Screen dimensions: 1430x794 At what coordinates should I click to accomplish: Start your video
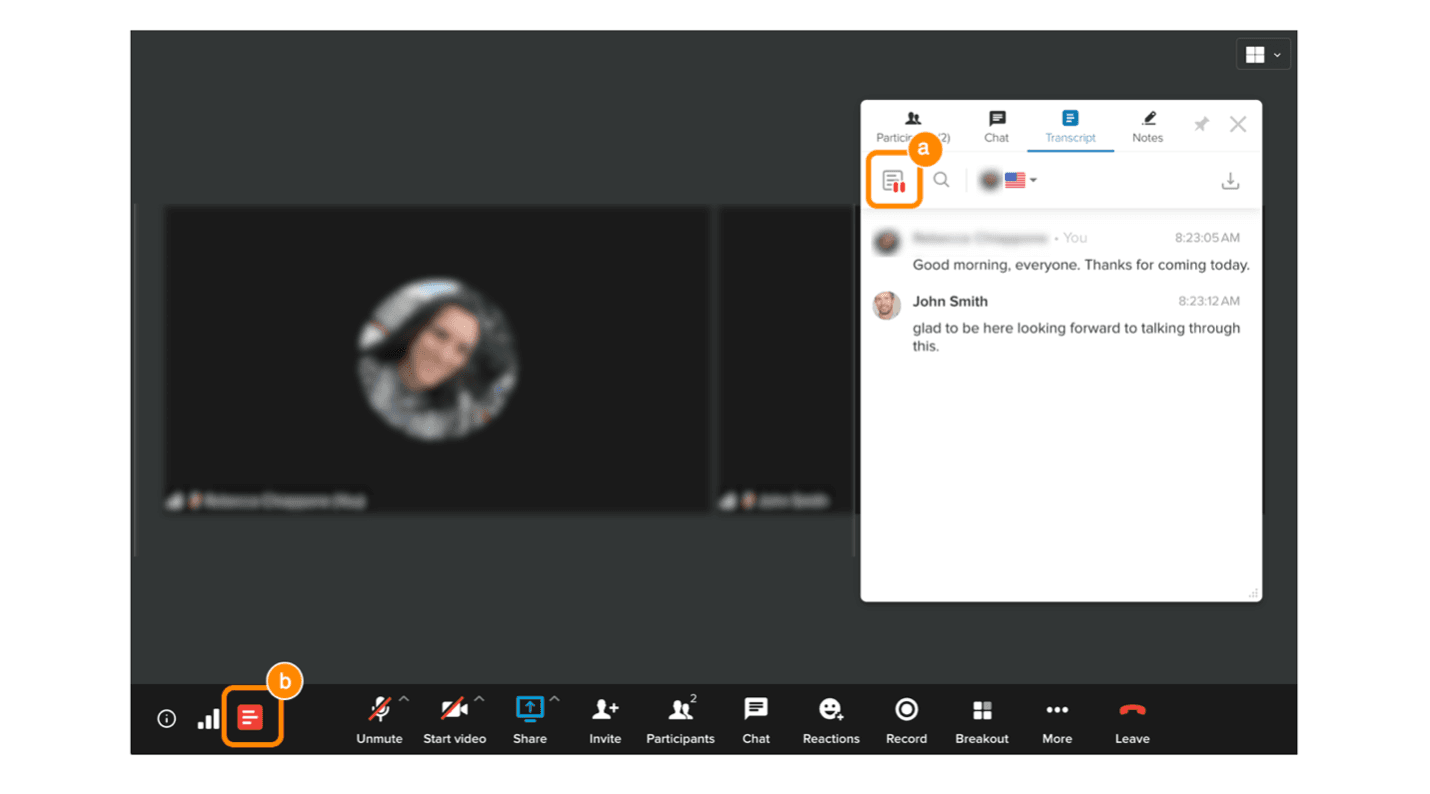pyautogui.click(x=455, y=710)
